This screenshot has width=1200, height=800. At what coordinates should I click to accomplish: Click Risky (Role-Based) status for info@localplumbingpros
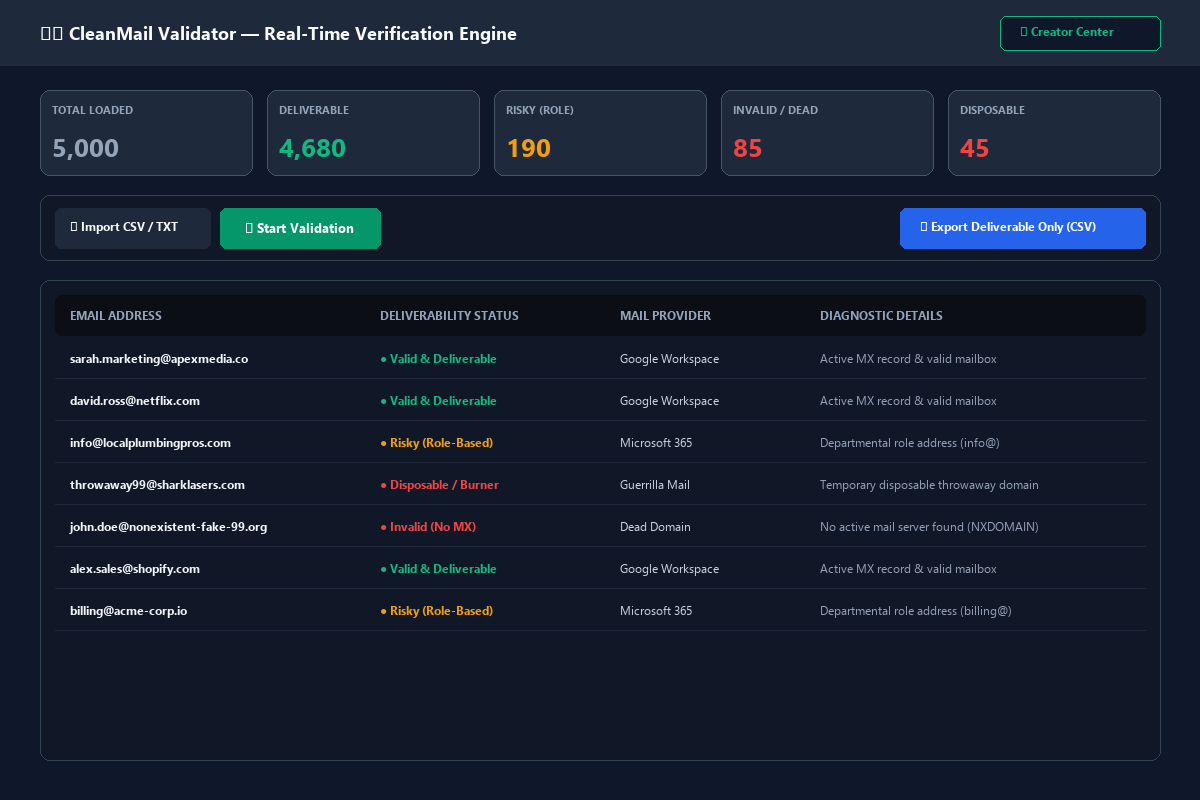coord(436,443)
